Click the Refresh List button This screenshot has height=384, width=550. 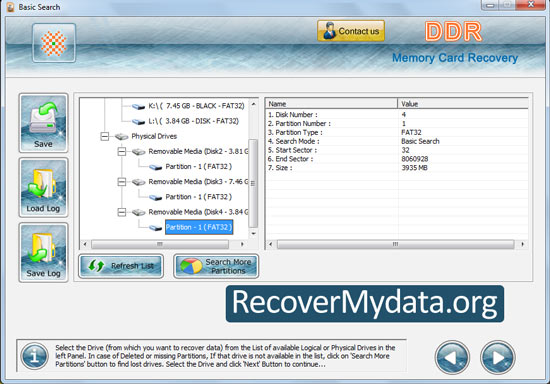click(x=121, y=266)
